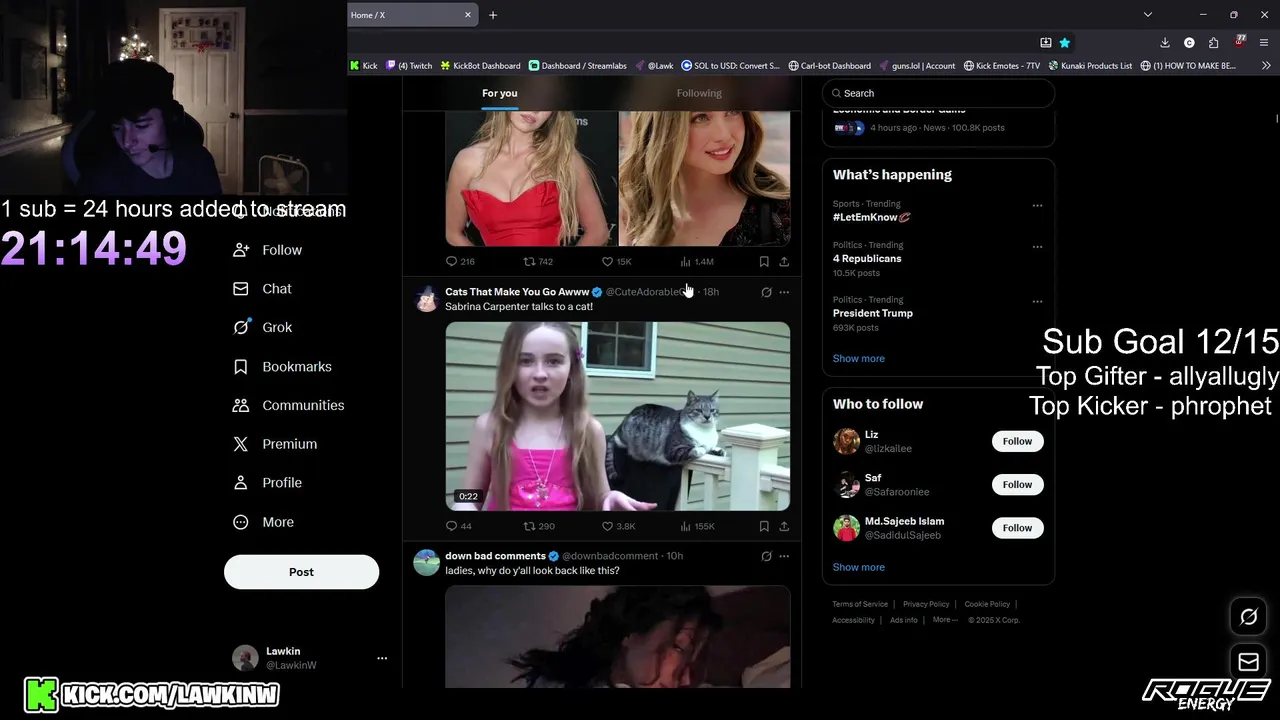Screen dimensions: 1280x720
Task: Close the Home / X browser tab
Action: click(x=468, y=15)
